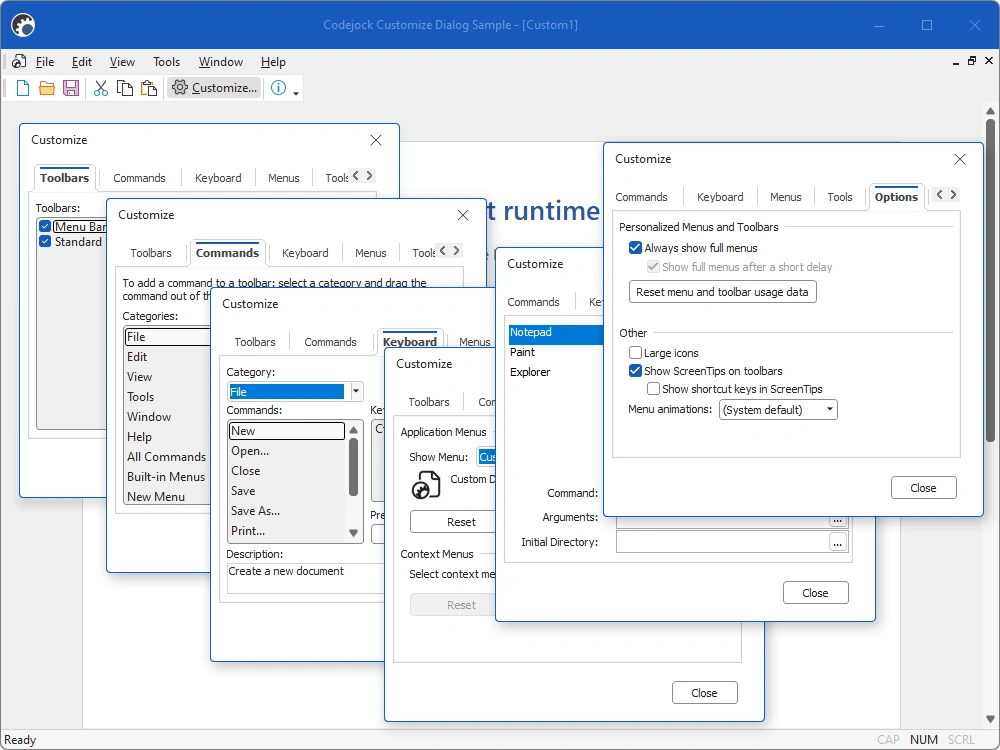Open the File menu

point(45,62)
